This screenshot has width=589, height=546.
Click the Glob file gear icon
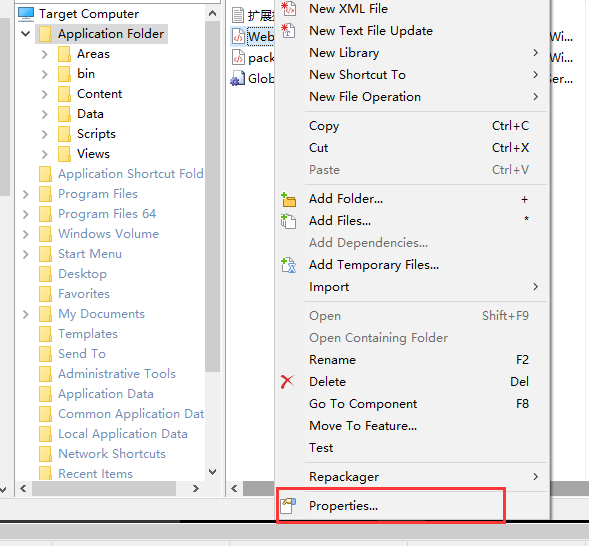237,78
